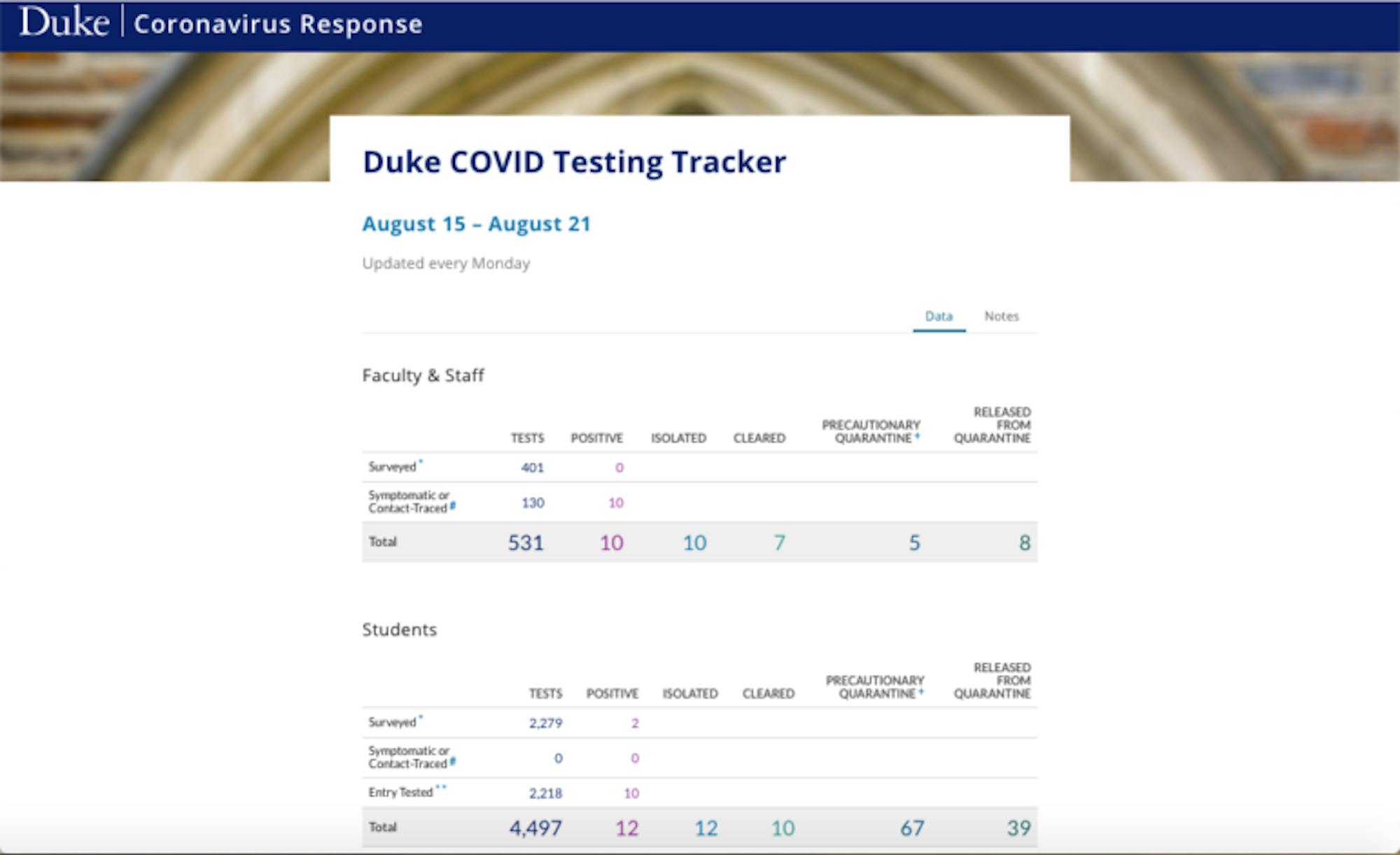1400x855 pixels.
Task: Click Faculty Released From Quarantine total 8
Action: click(x=1024, y=543)
